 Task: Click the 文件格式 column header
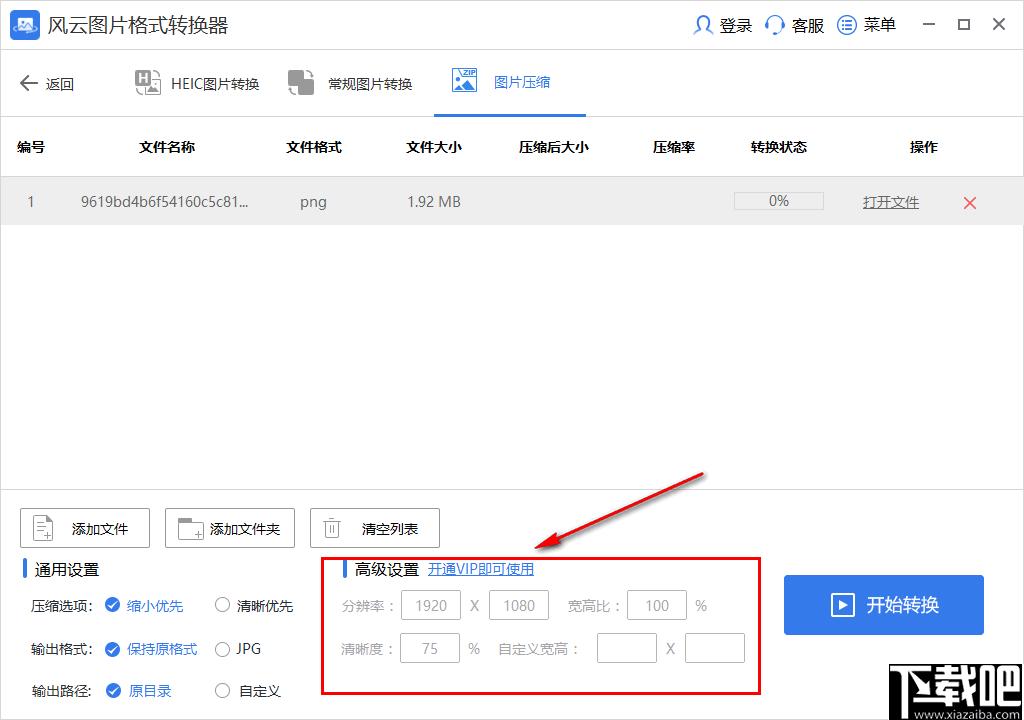point(314,148)
